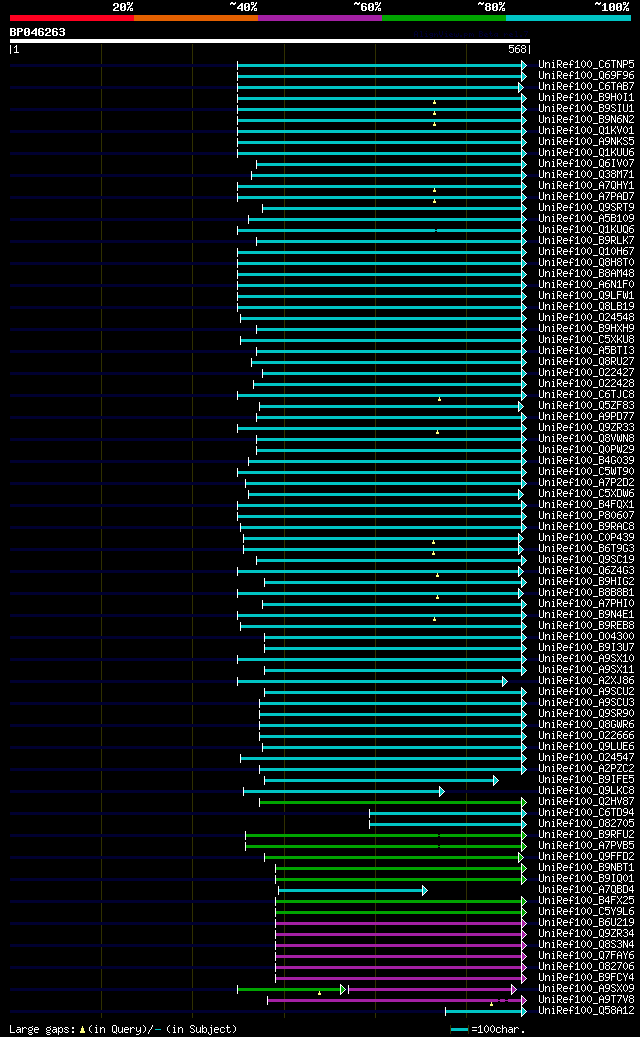Click the yellow gap marker in UniRef100_C6TJC8 row

439,399
